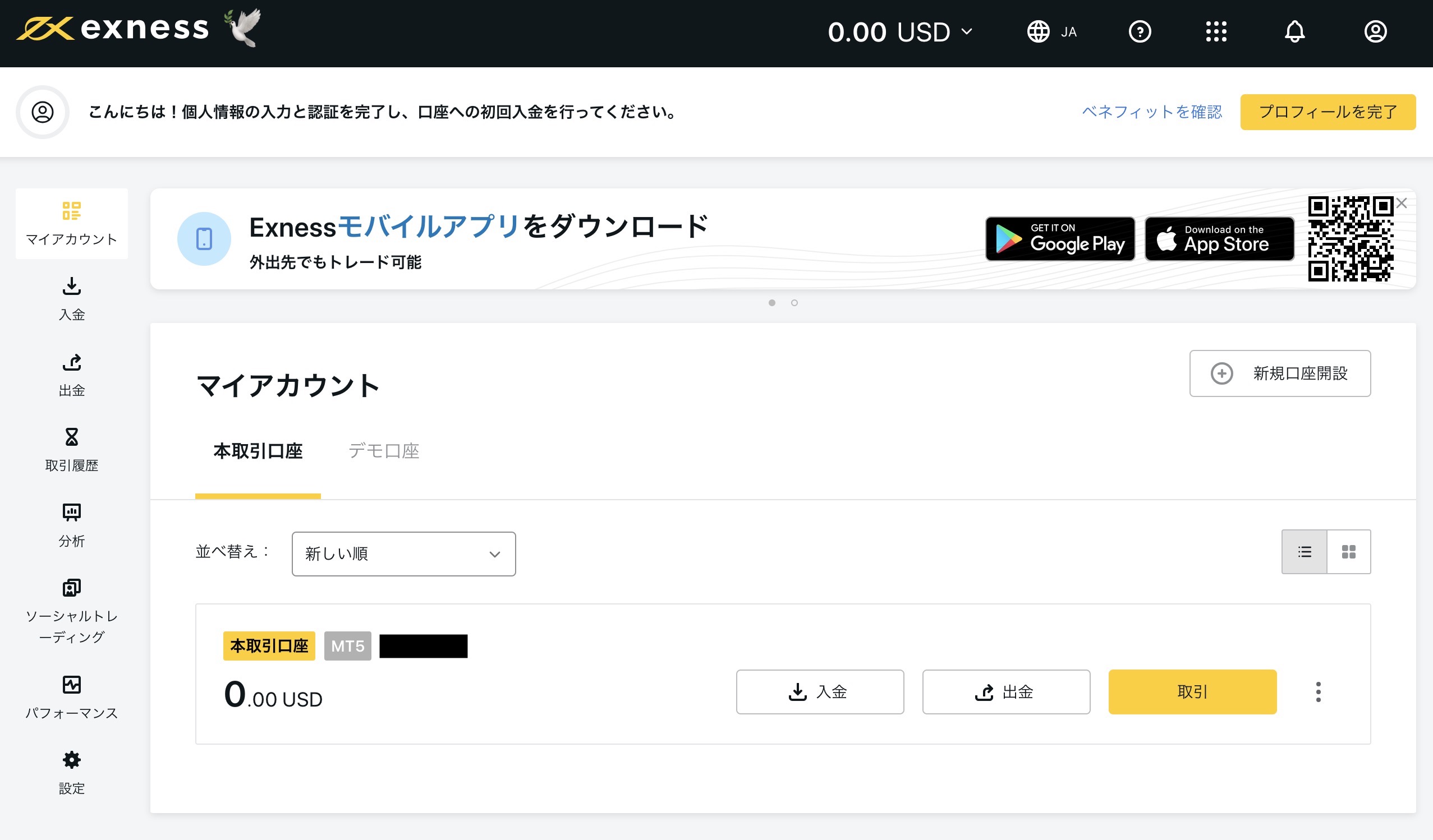Open the notifications bell icon
This screenshot has width=1433, height=840.
(1294, 32)
